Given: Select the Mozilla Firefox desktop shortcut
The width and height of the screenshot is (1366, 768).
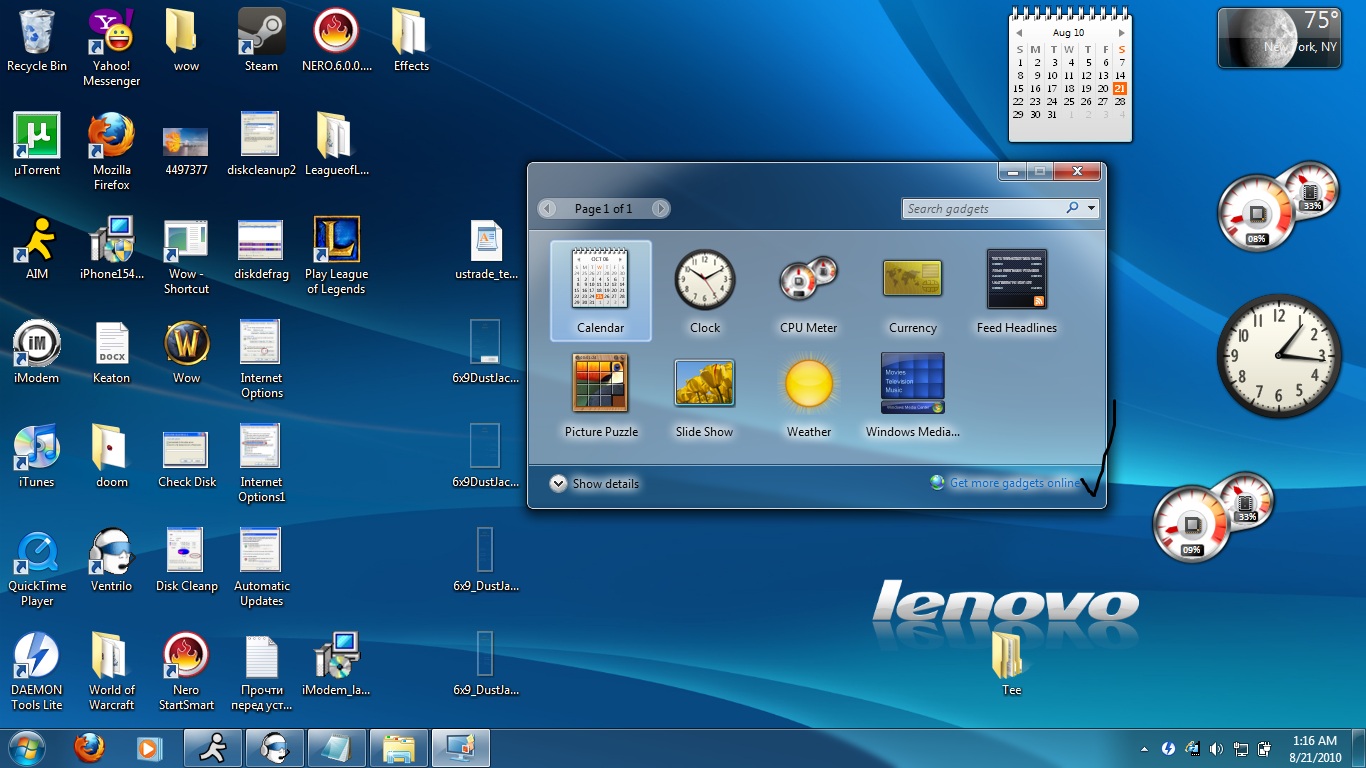Looking at the screenshot, I should 111,152.
